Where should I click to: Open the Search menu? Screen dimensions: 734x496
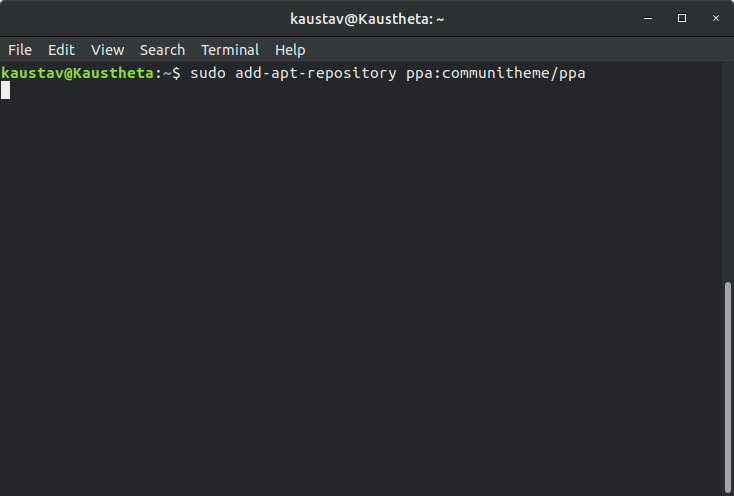pyautogui.click(x=162, y=50)
